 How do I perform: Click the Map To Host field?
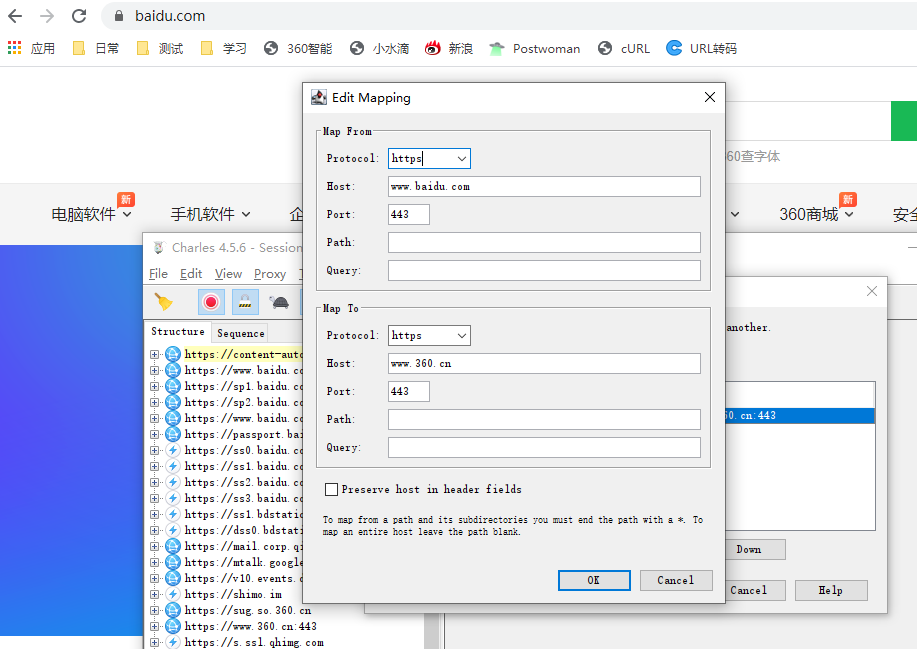click(x=544, y=364)
